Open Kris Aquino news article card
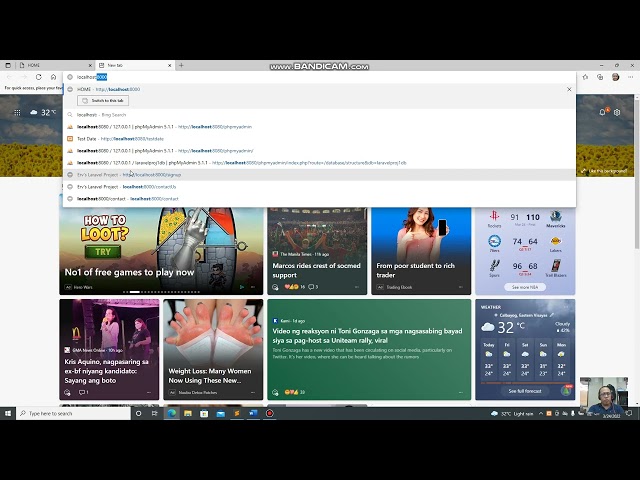Viewport: 640px width, 480px height. click(x=109, y=350)
